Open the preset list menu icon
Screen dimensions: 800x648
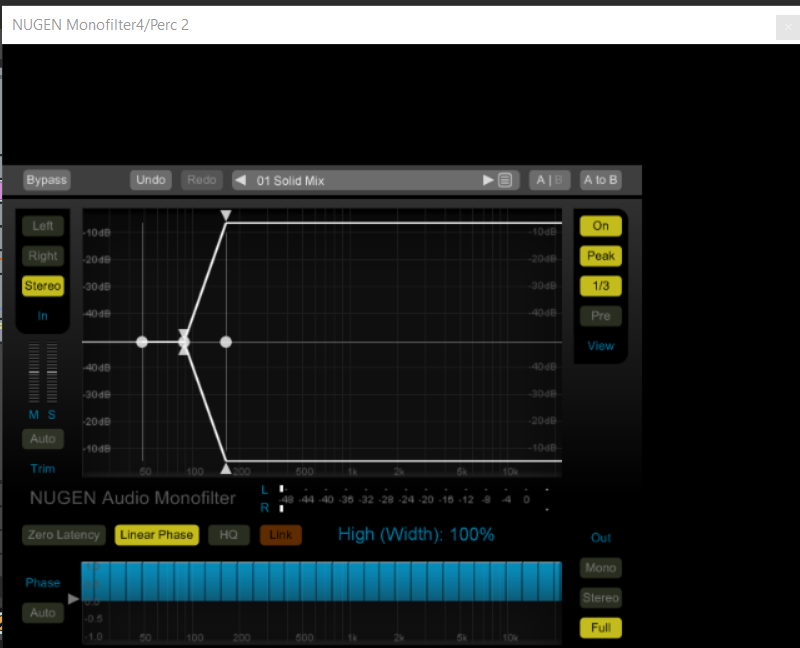[x=505, y=180]
